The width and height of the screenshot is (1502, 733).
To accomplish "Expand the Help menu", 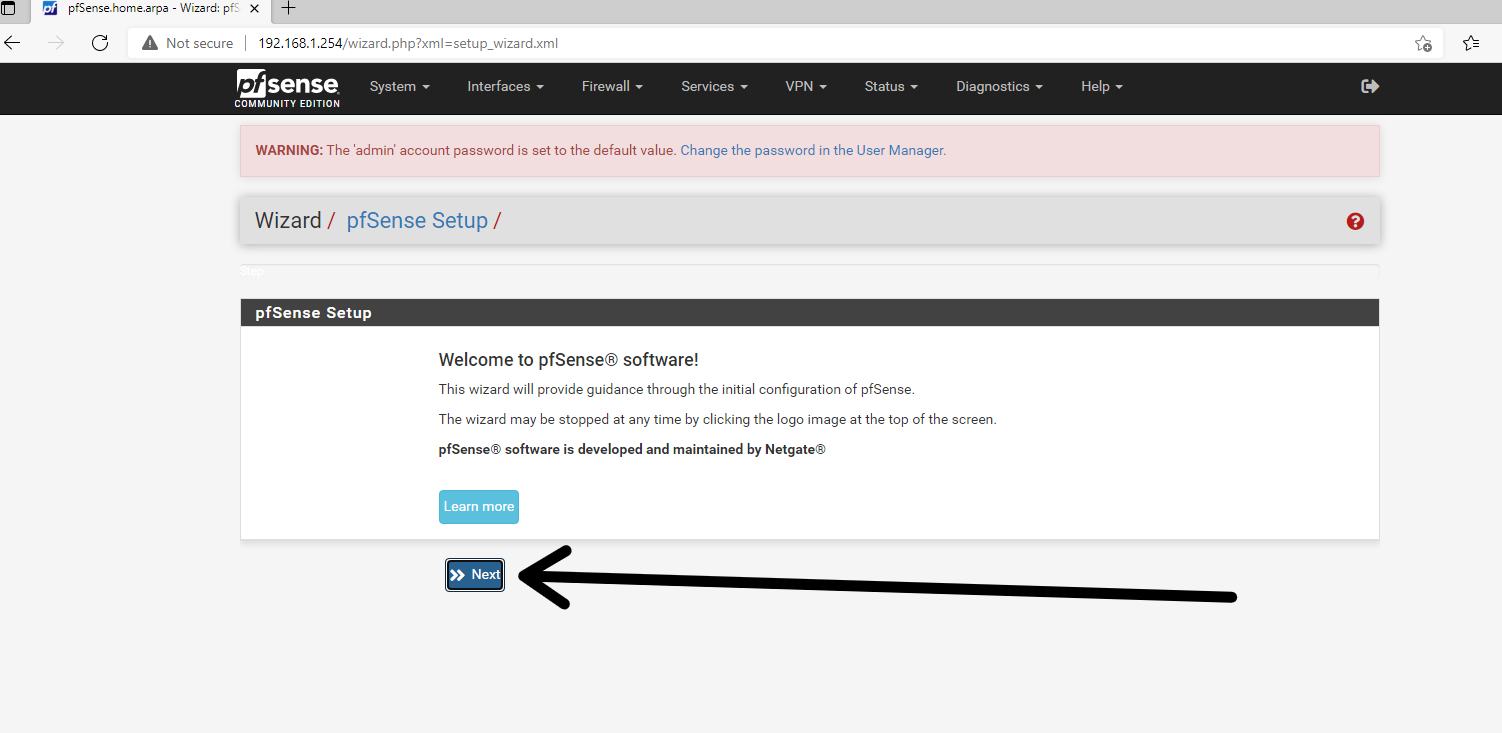I will click(x=1102, y=86).
